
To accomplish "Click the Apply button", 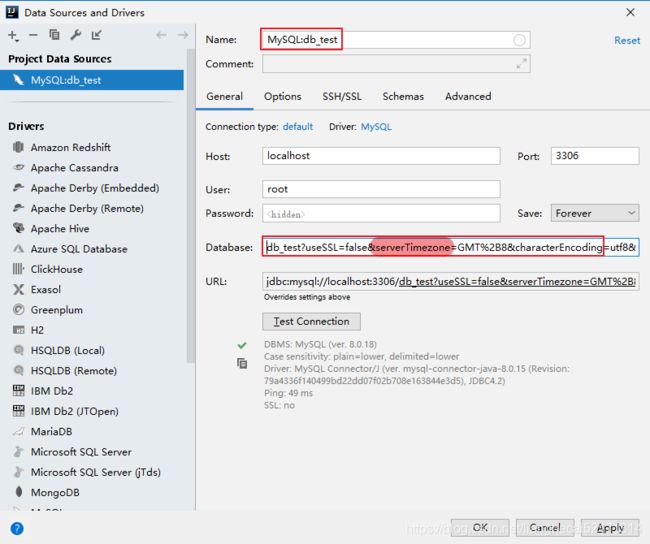I will (610, 527).
